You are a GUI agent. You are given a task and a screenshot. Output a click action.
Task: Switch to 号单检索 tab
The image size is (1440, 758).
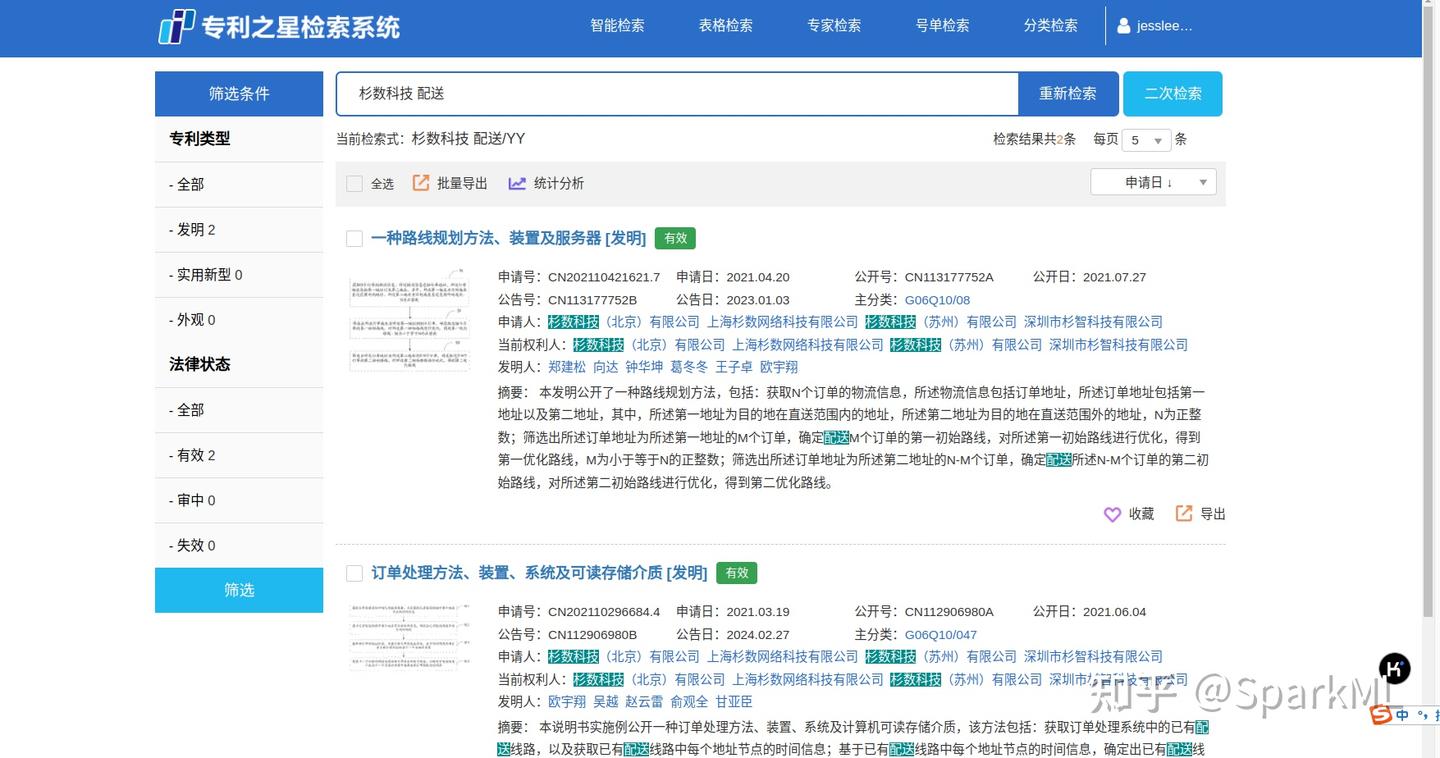pos(942,26)
